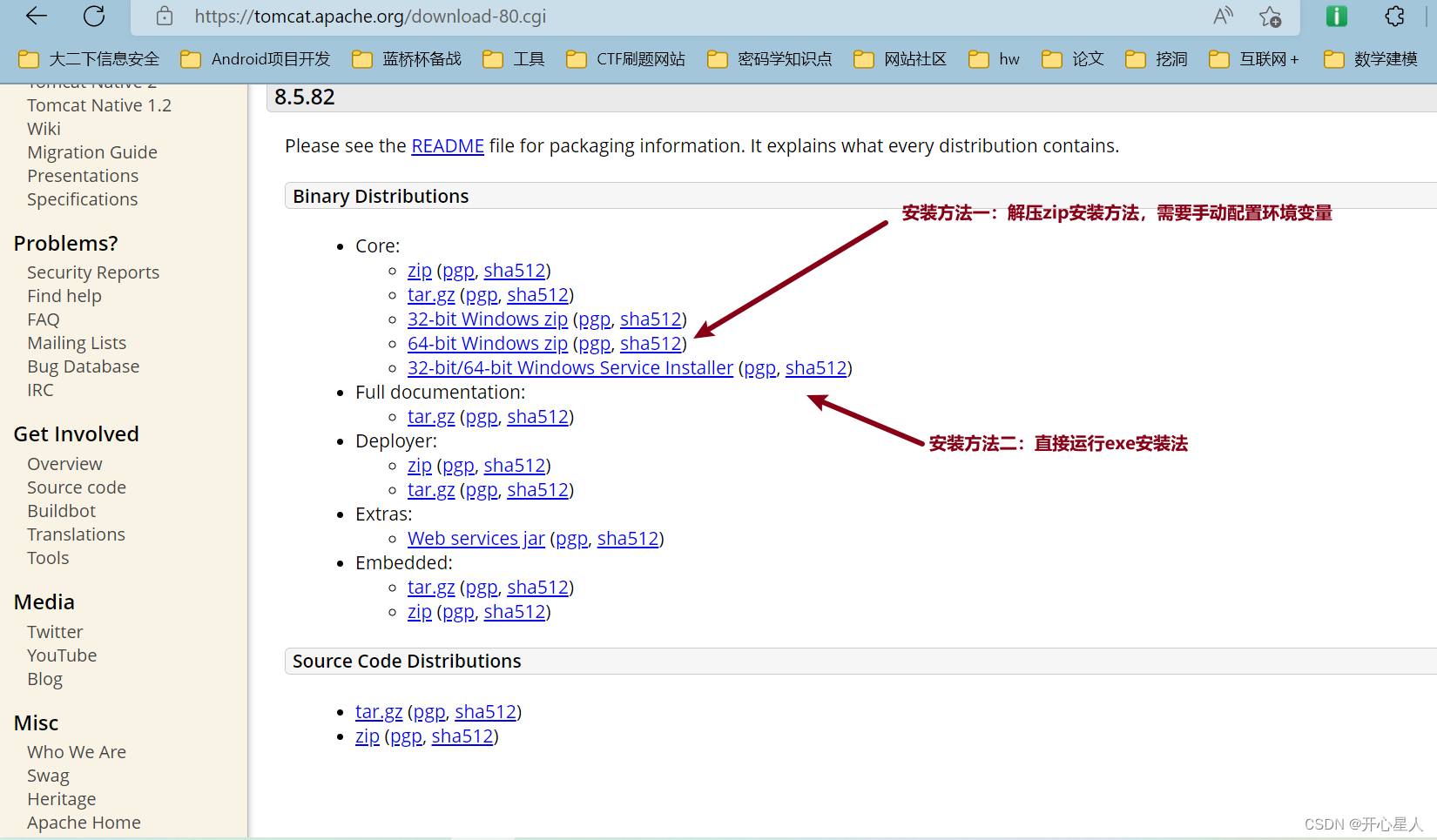Download source code tar.gz
This screenshot has height=840, width=1437.
(x=379, y=712)
